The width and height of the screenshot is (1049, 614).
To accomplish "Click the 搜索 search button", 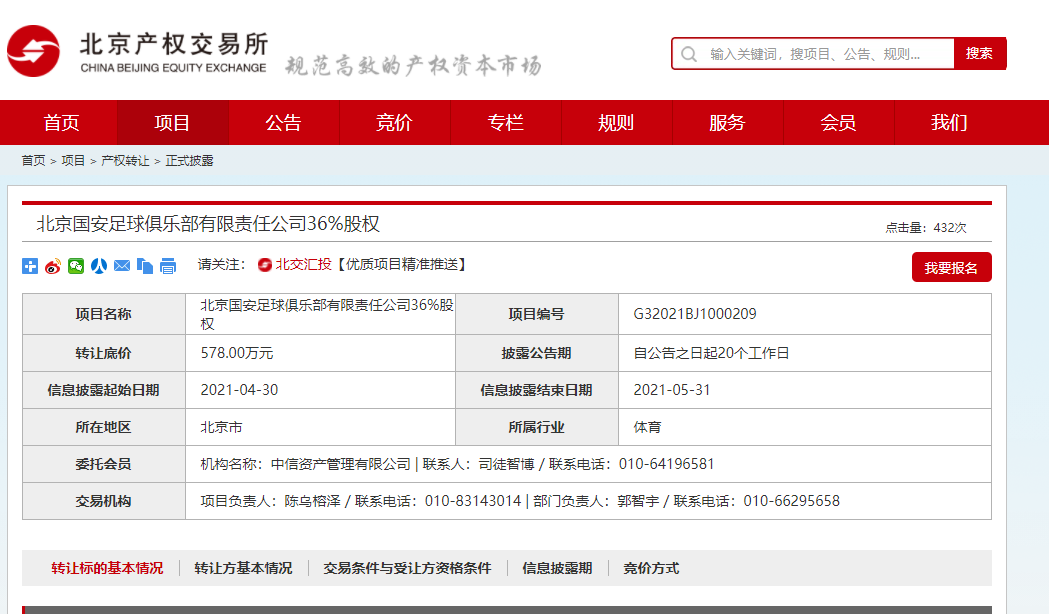I will coord(979,54).
